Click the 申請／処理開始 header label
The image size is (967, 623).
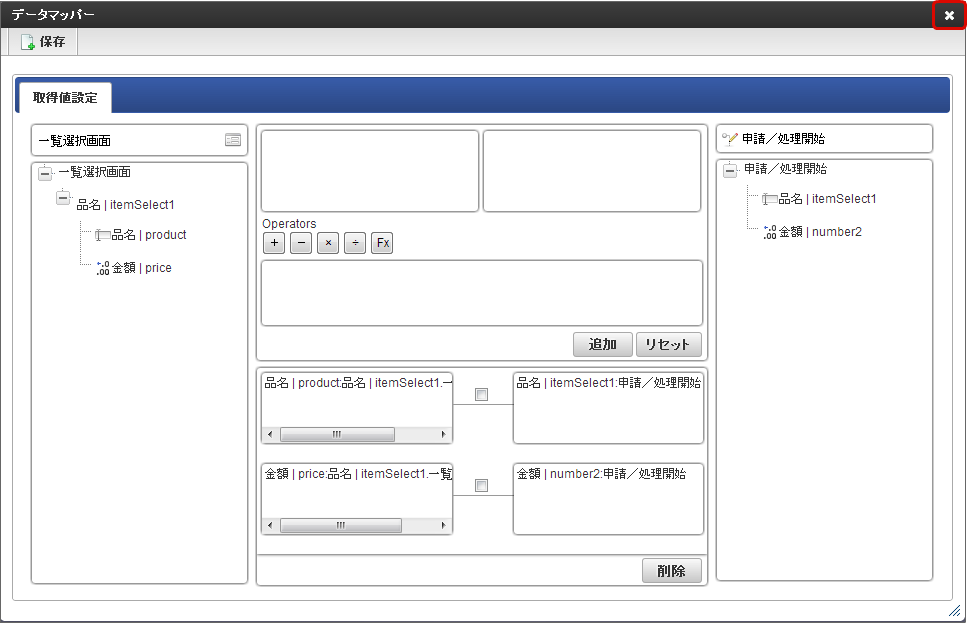(x=783, y=139)
